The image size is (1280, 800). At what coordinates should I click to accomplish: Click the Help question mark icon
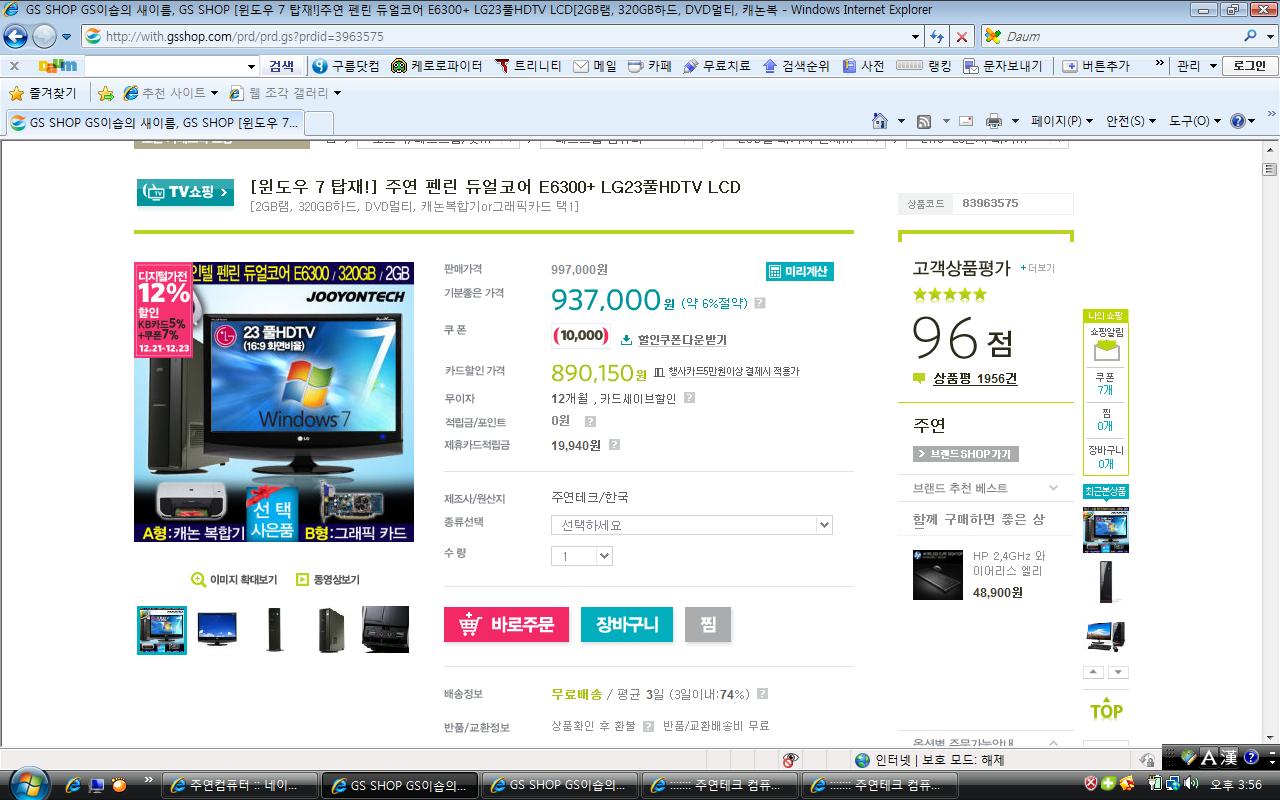(x=1237, y=121)
